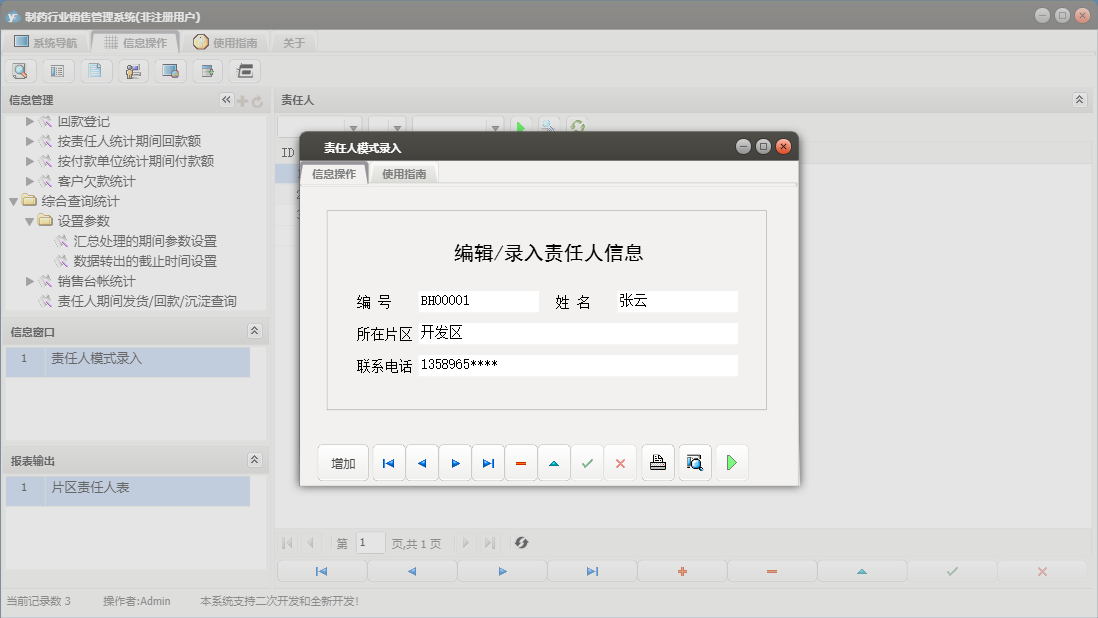1098x618 pixels.
Task: Click the print icon in the dialog
Action: point(657,462)
